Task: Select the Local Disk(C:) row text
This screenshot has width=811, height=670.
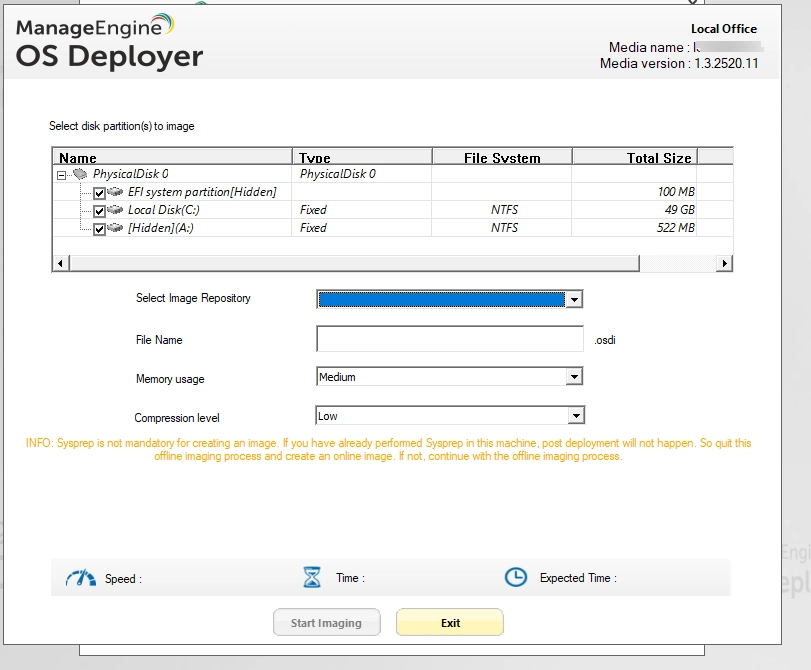Action: pyautogui.click(x=163, y=210)
